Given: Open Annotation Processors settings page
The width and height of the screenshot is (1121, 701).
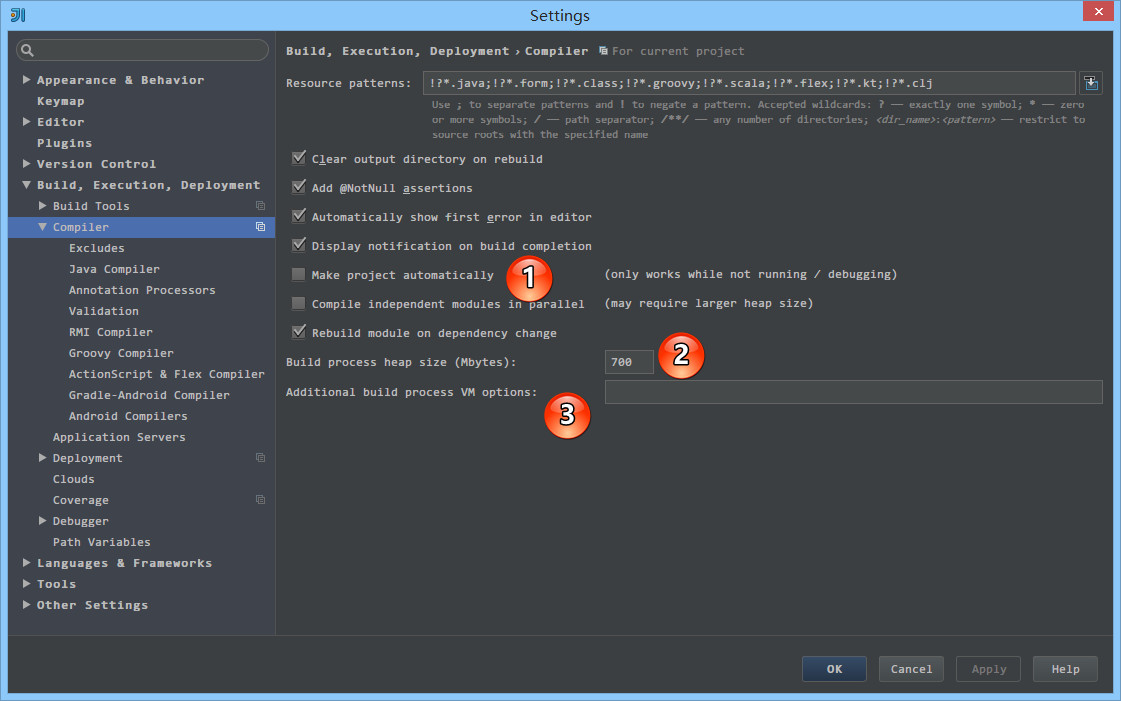Looking at the screenshot, I should [142, 290].
